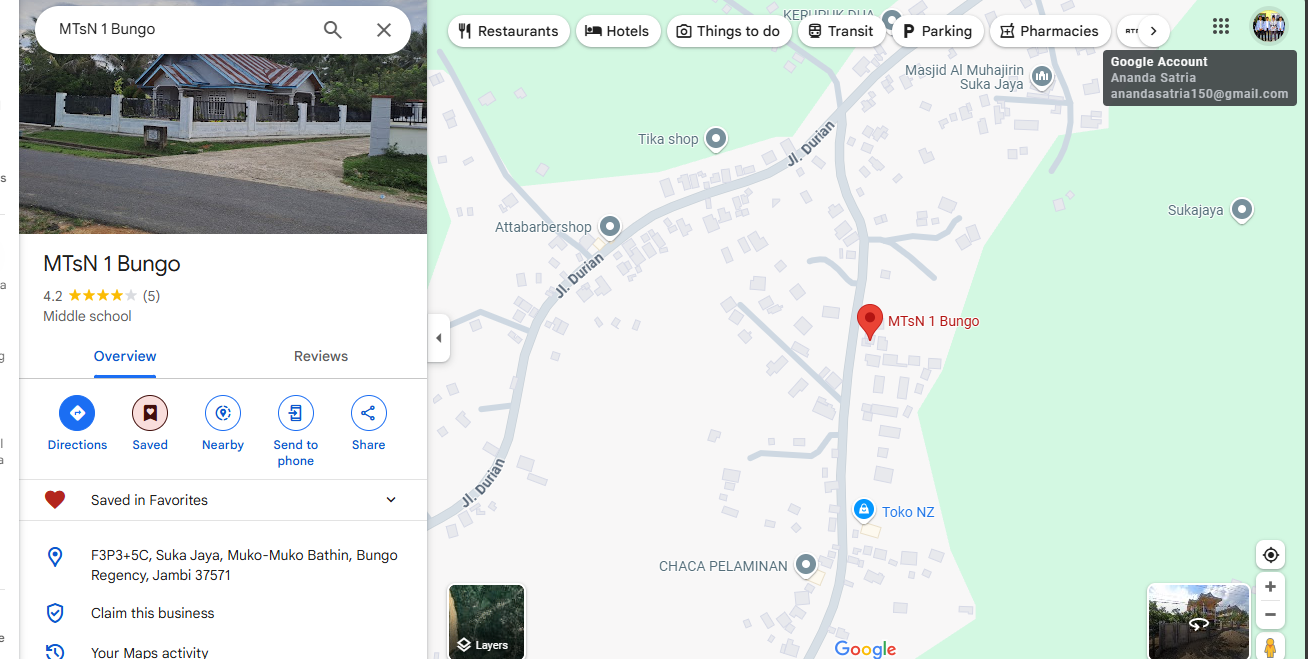The image size is (1308, 659).
Task: Click the Street View preview thumbnail
Action: click(x=1198, y=621)
